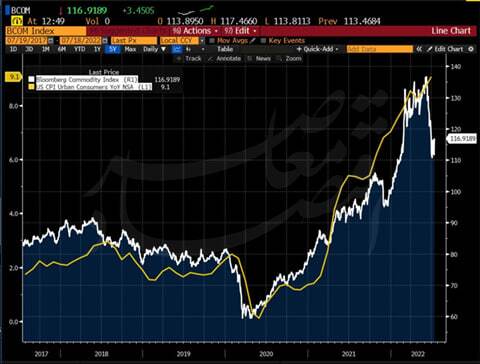The image size is (480, 364).
Task: Open the Local CCY currency dropdown
Action: click(202, 41)
